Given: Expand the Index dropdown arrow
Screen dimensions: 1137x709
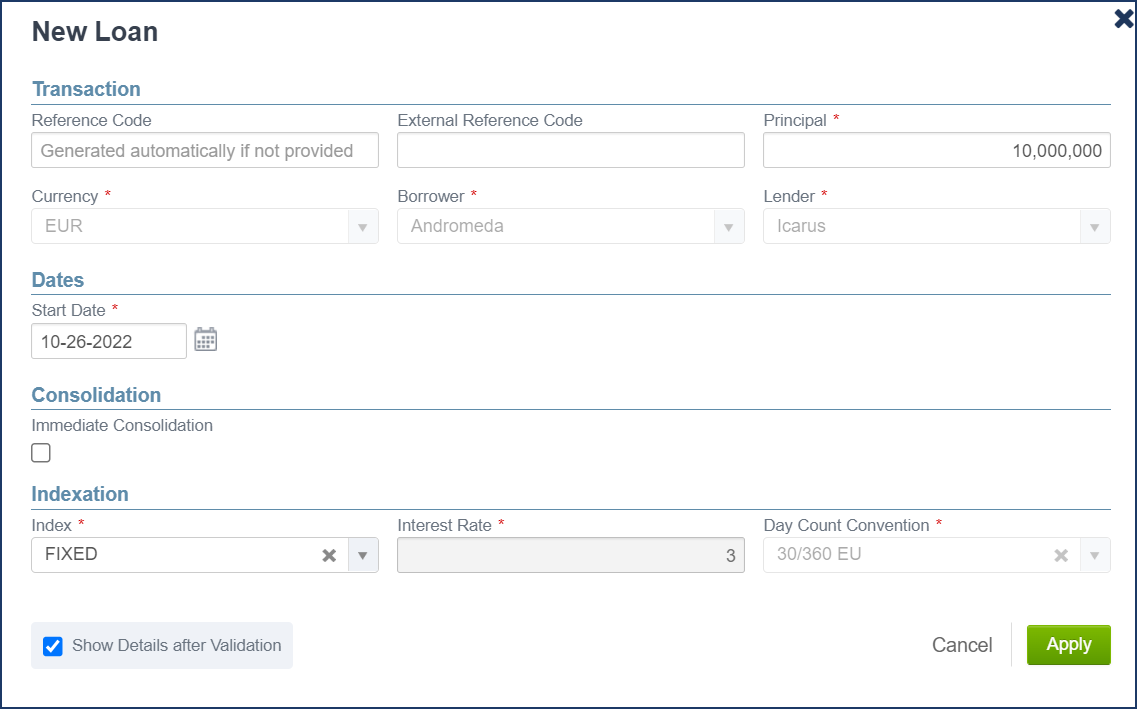Looking at the screenshot, I should coord(363,555).
